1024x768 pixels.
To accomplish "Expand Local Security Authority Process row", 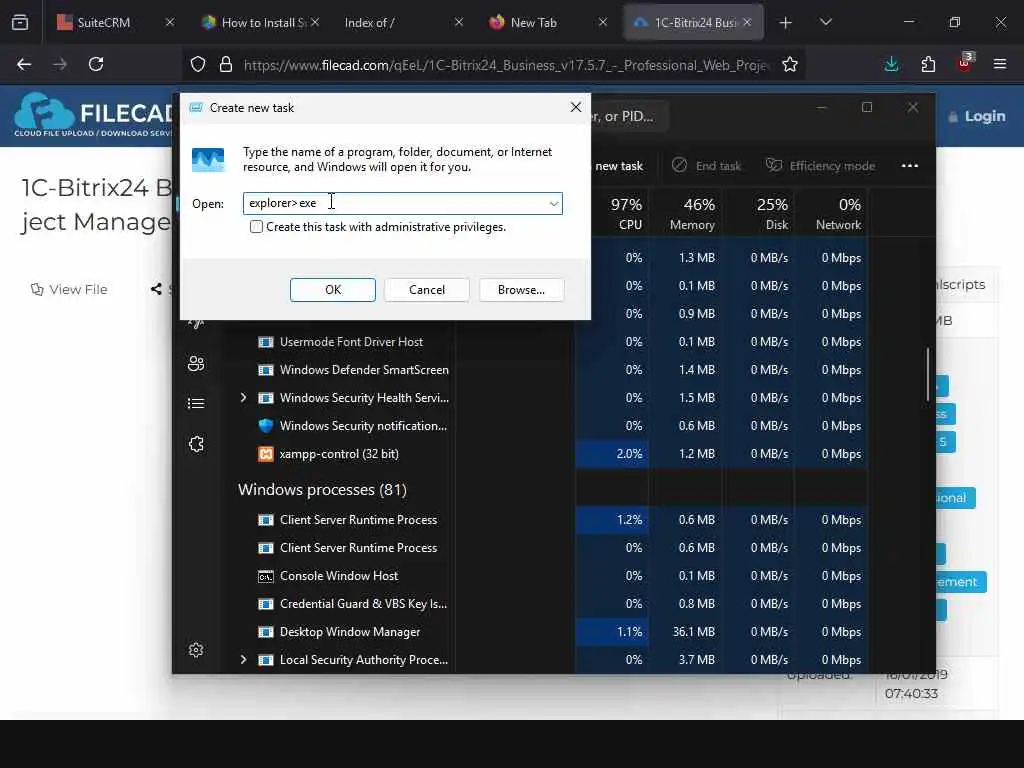I will (243, 660).
